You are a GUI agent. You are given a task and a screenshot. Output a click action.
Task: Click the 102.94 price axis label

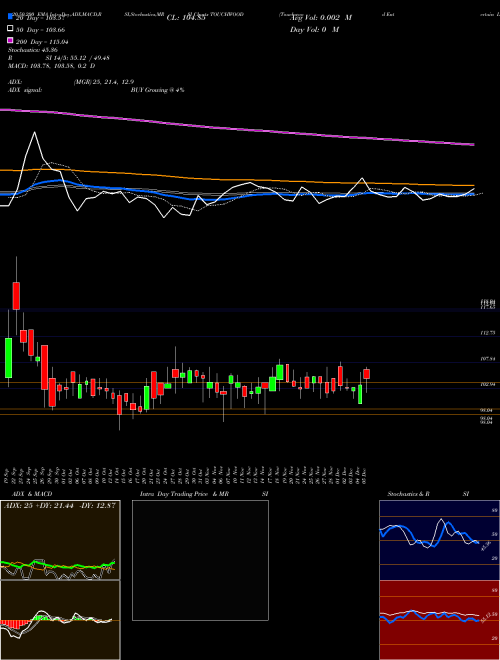(x=488, y=384)
